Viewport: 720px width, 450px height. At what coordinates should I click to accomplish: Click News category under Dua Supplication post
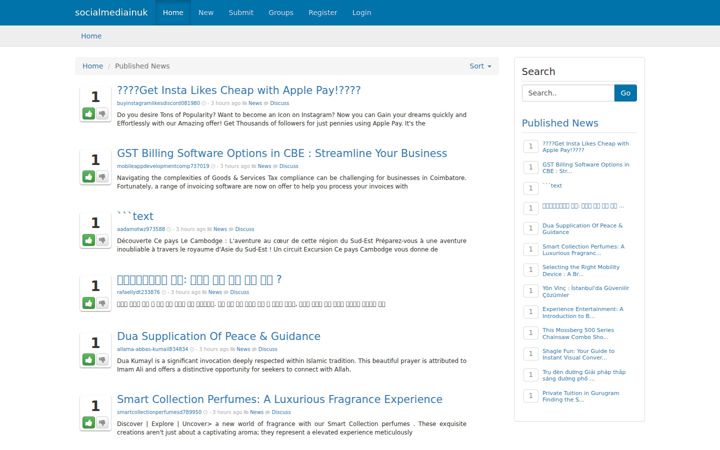[x=243, y=349]
